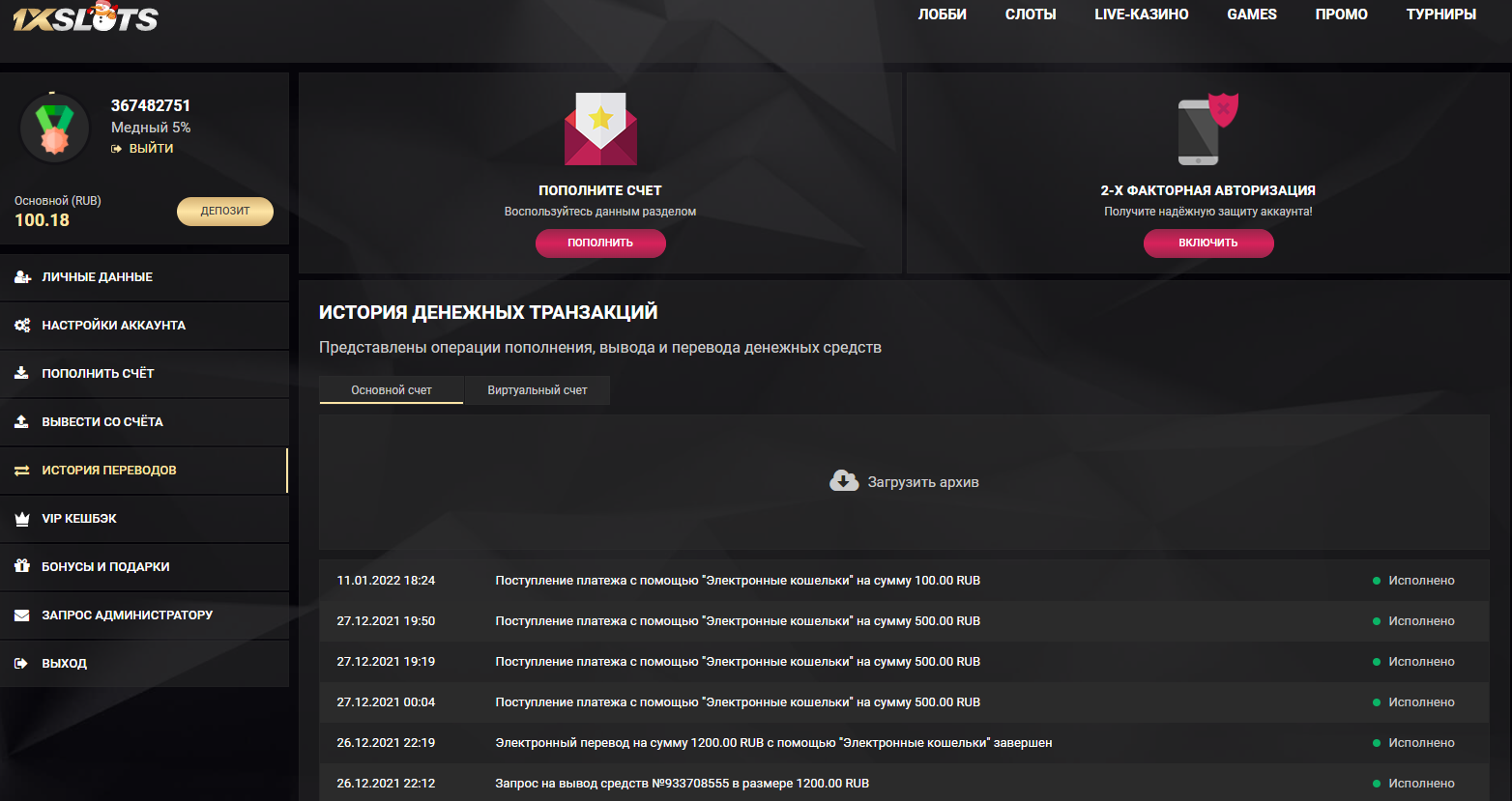The height and width of the screenshot is (801, 1512).
Task: Click the logout arrow icon beside ВЫЙТИ
Action: pyautogui.click(x=117, y=149)
